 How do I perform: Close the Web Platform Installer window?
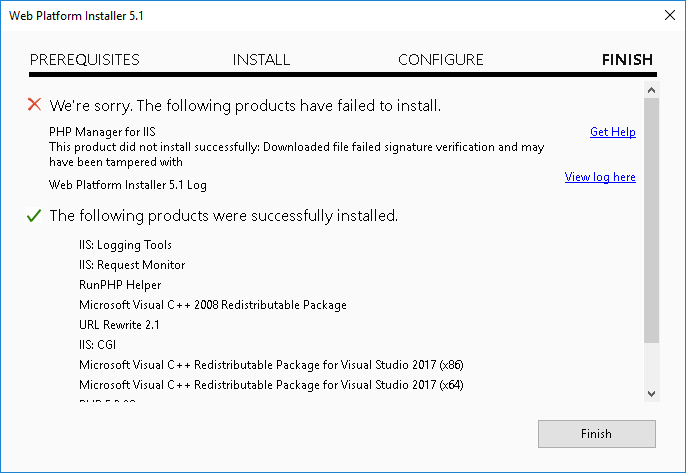point(669,15)
